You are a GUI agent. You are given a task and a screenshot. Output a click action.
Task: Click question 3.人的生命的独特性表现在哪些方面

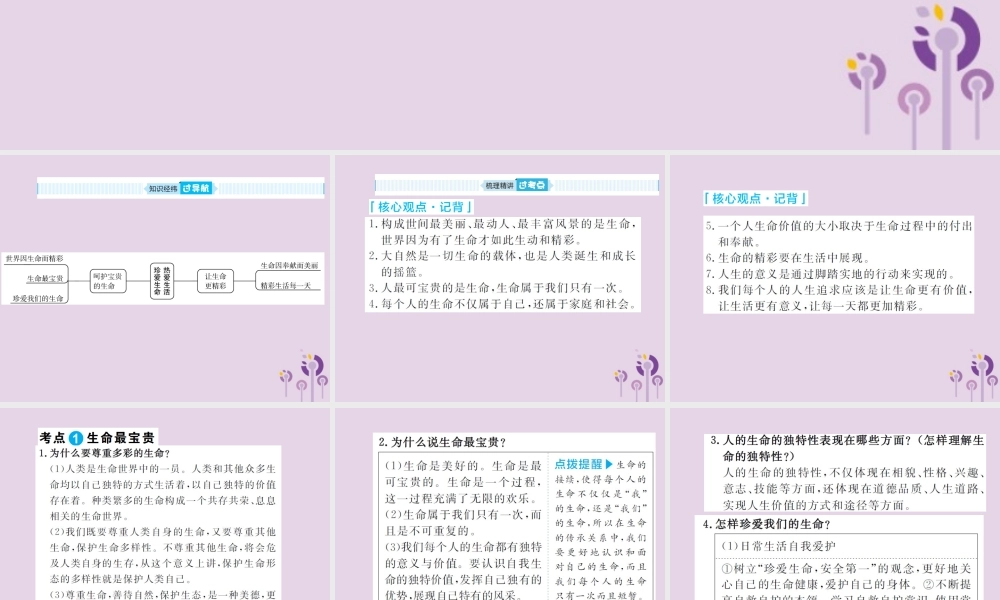point(846,448)
